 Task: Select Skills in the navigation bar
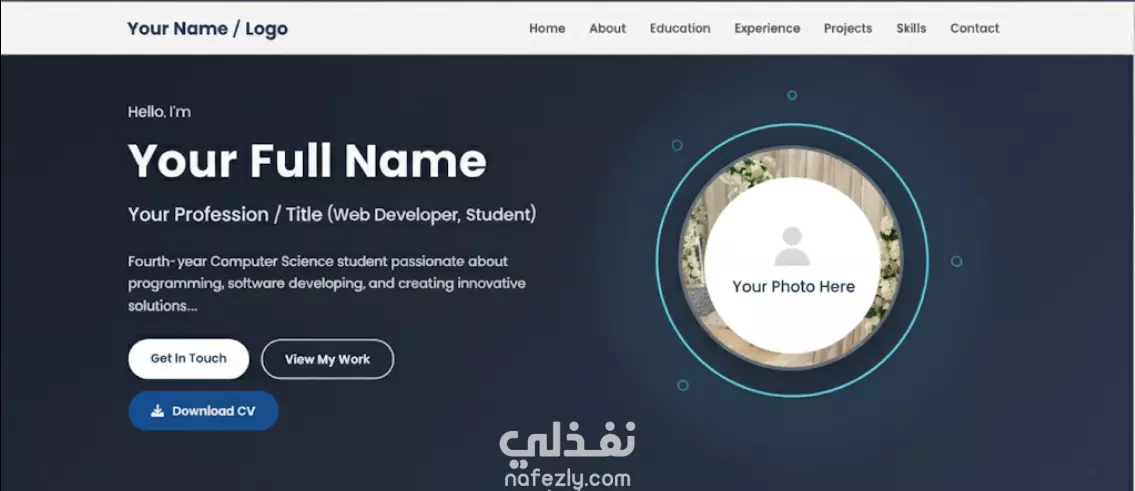pyautogui.click(x=911, y=28)
